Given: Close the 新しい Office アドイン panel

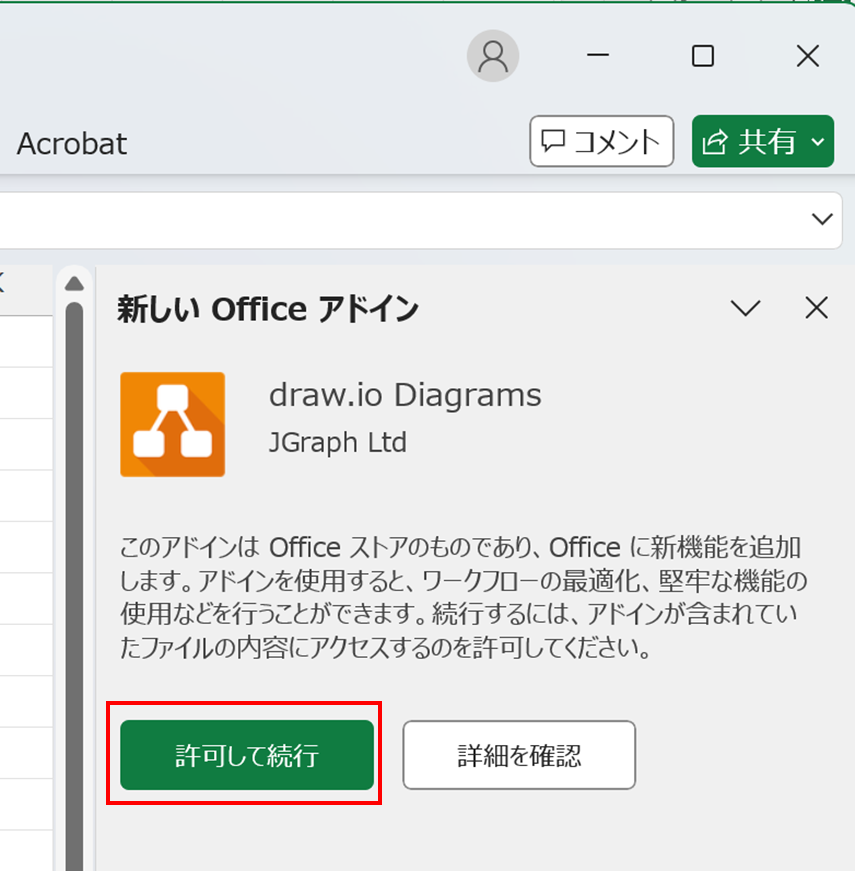Looking at the screenshot, I should click(x=817, y=308).
